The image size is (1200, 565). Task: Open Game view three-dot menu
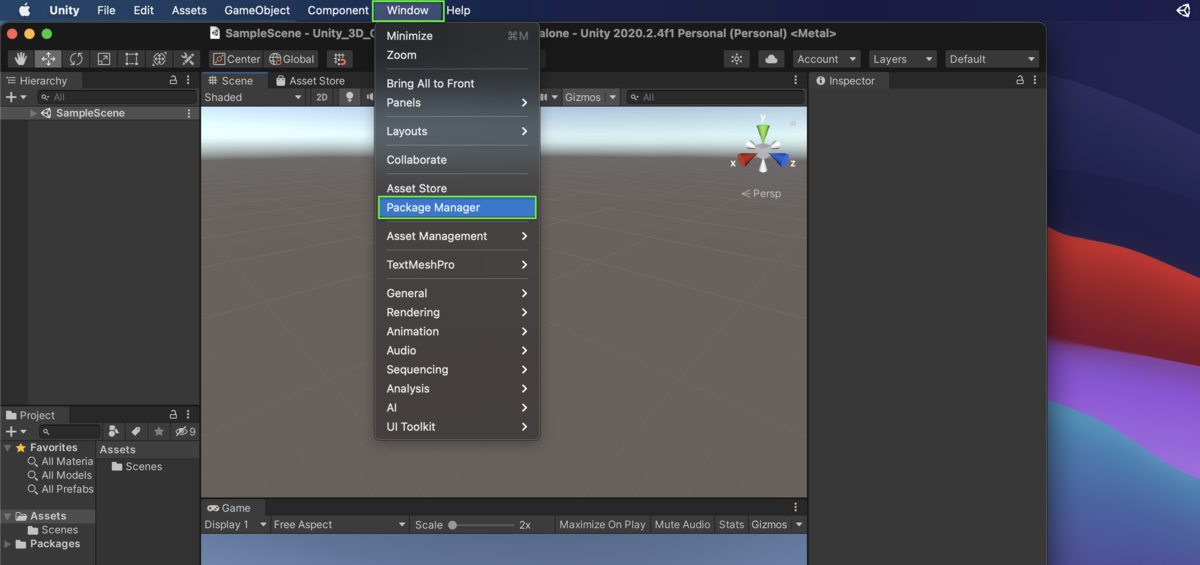[796, 507]
